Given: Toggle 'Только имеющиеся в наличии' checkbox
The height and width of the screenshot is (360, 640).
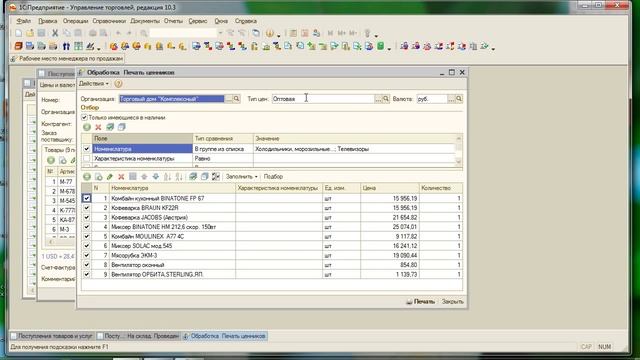Looking at the screenshot, I should coord(84,118).
